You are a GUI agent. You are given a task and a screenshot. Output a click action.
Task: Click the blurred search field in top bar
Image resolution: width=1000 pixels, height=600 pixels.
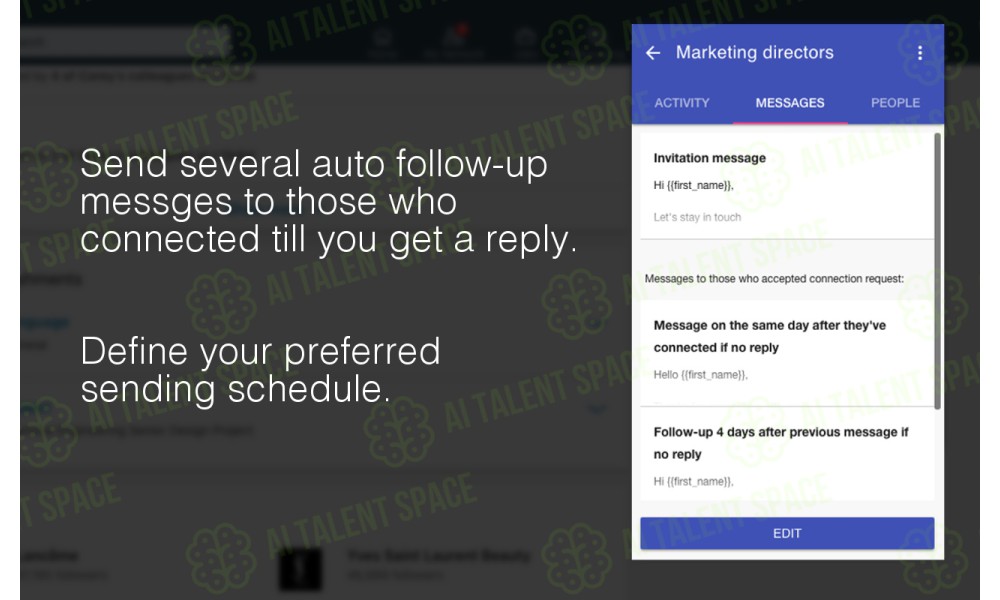pos(108,42)
